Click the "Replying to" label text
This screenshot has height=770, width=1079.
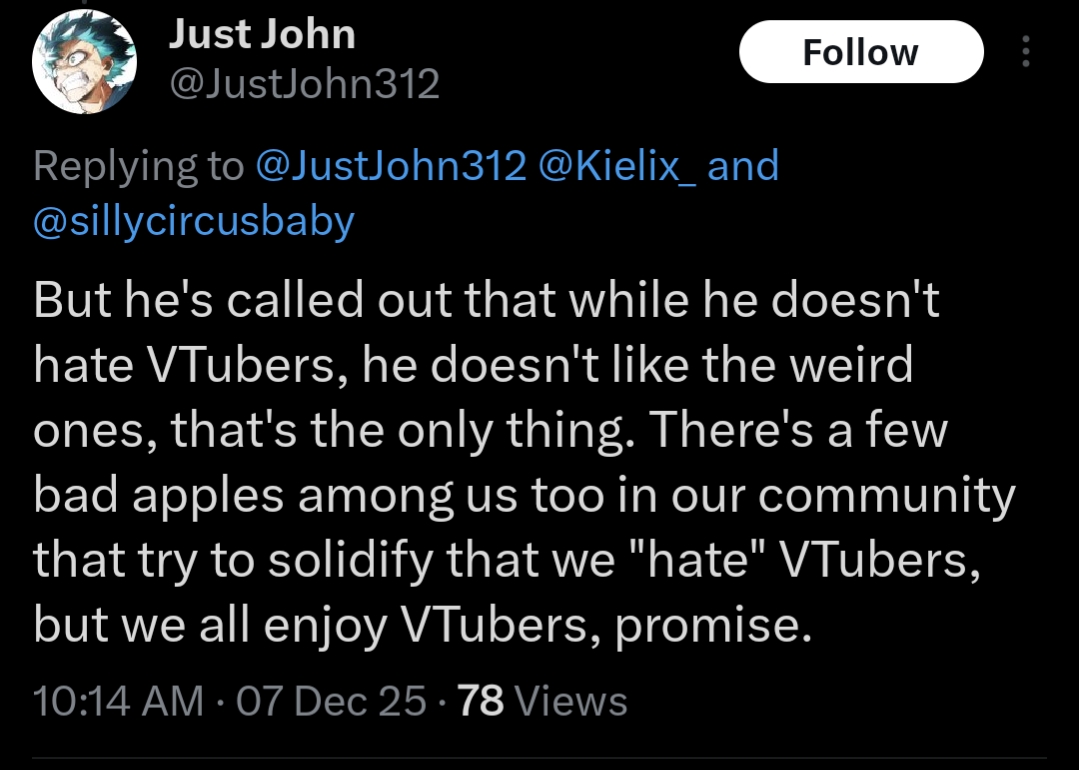point(138,165)
